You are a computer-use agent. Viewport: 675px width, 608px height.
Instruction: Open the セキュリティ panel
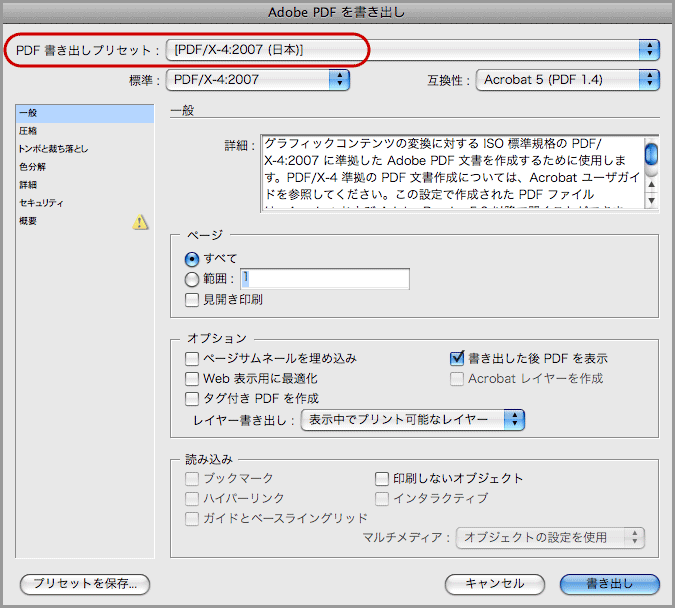coord(85,203)
